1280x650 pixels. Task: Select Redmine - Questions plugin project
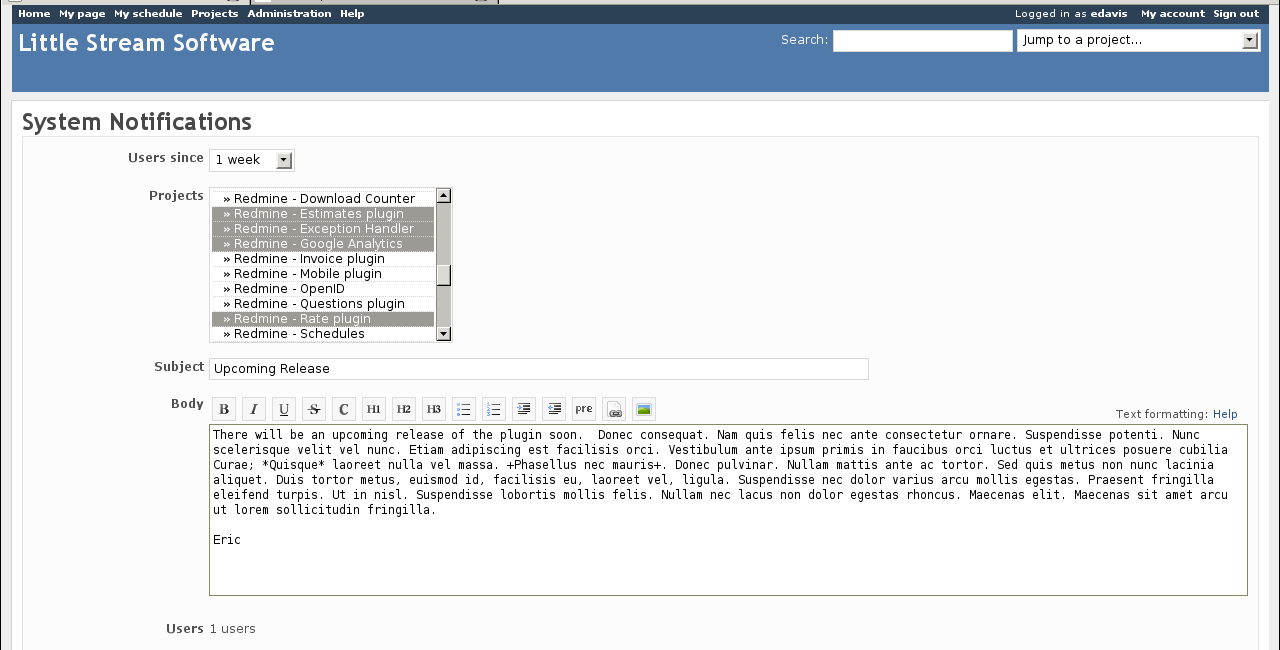pyautogui.click(x=323, y=304)
